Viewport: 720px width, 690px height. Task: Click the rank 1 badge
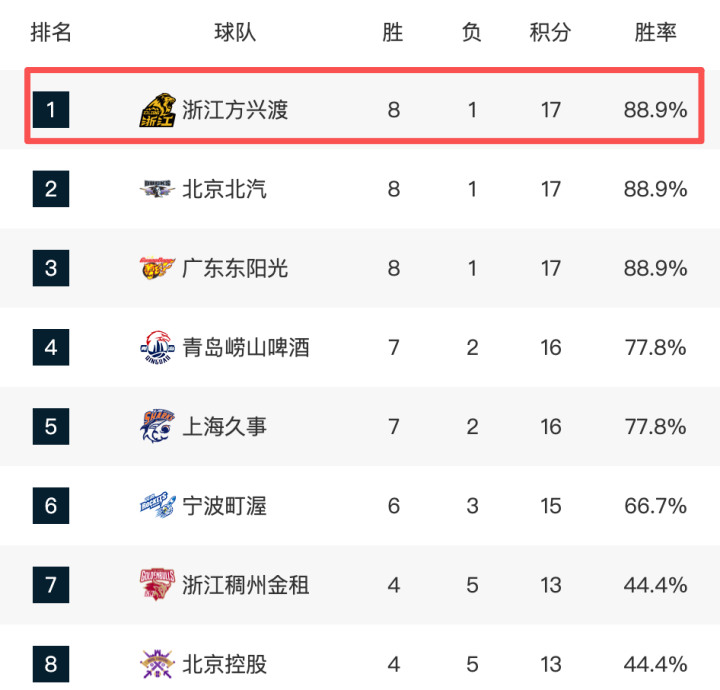(51, 110)
